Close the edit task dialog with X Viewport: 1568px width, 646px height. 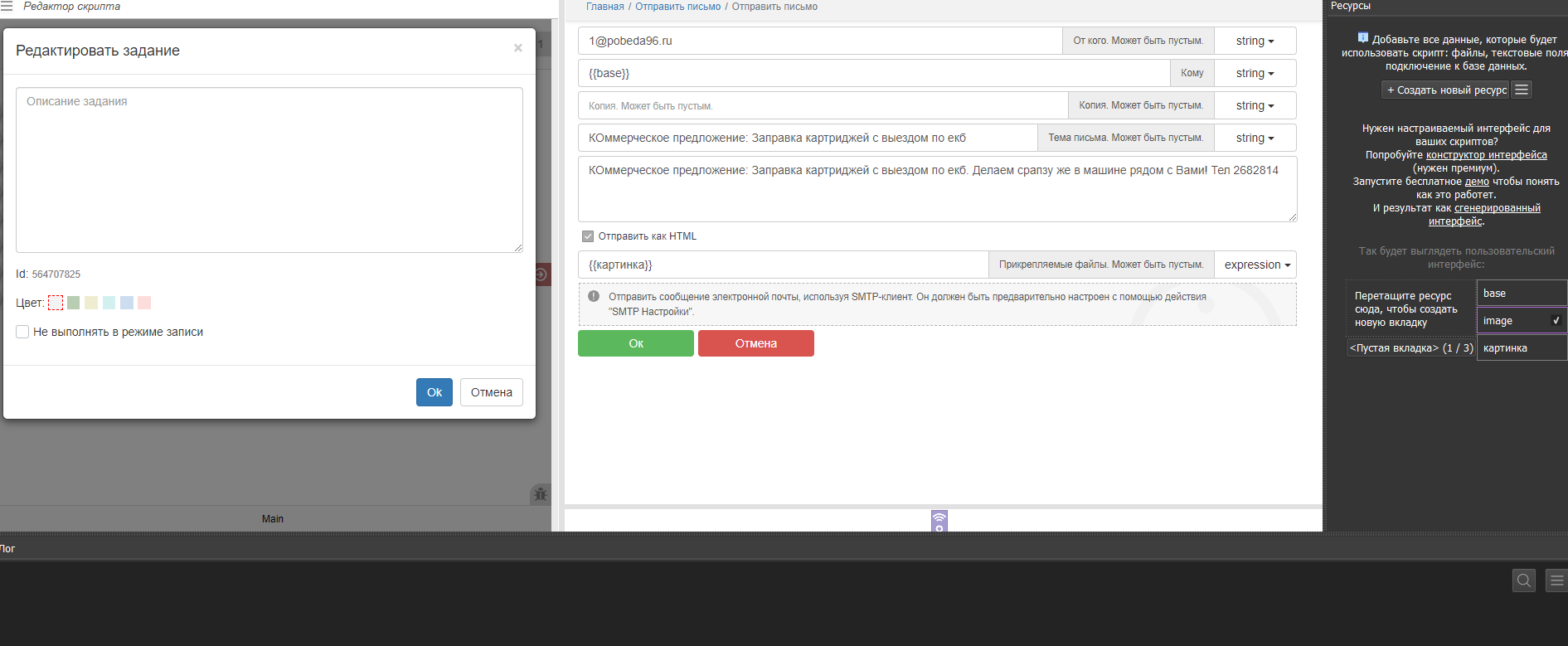tap(517, 48)
